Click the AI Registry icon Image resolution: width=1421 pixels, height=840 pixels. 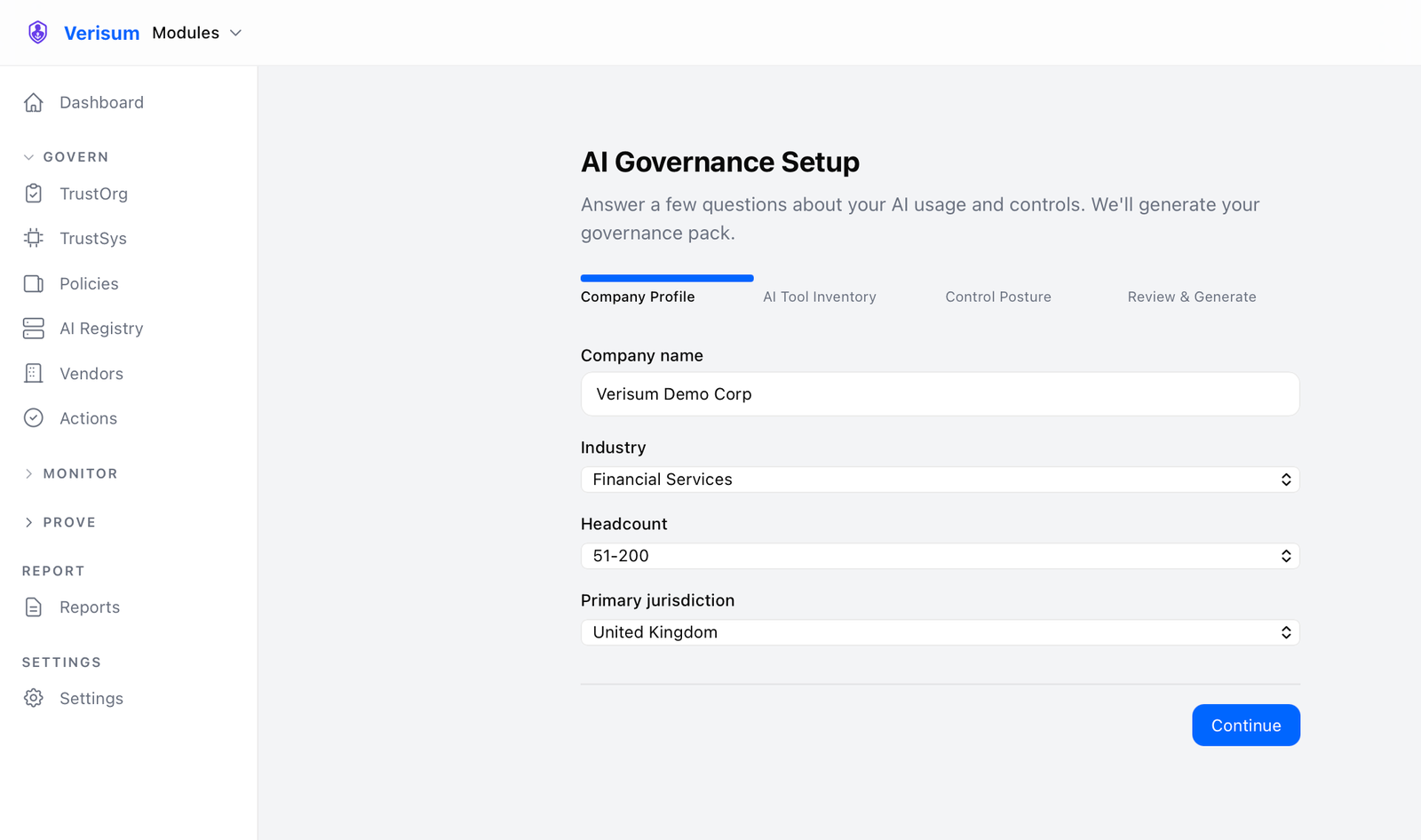[x=33, y=328]
